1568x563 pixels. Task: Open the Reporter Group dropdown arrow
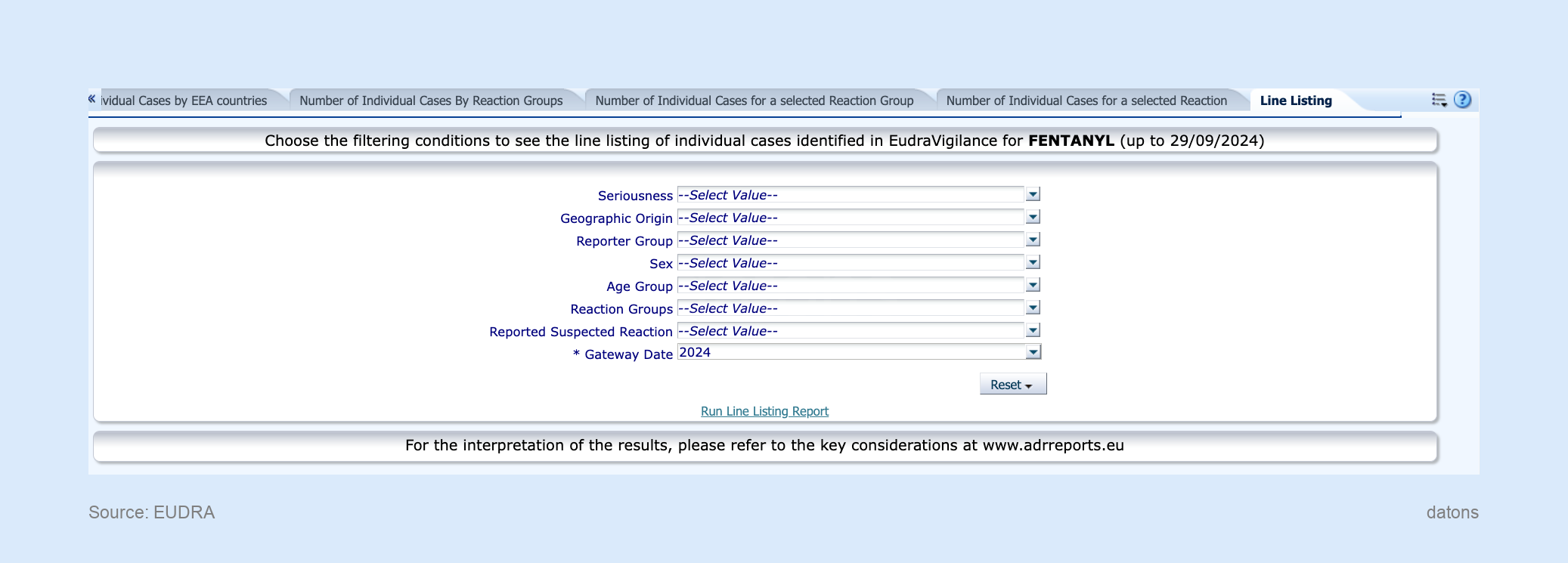[1033, 240]
